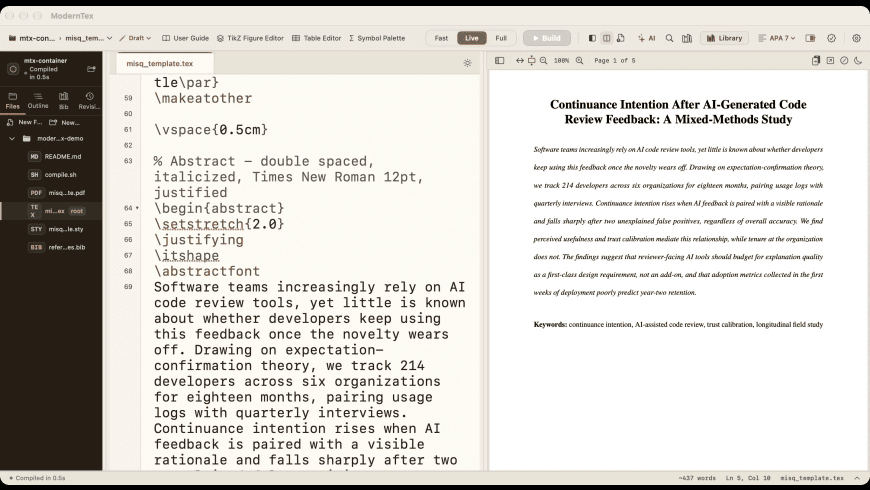The image size is (870, 490).
Task: Switch to the Bib sidebar tab
Action: [x=64, y=100]
